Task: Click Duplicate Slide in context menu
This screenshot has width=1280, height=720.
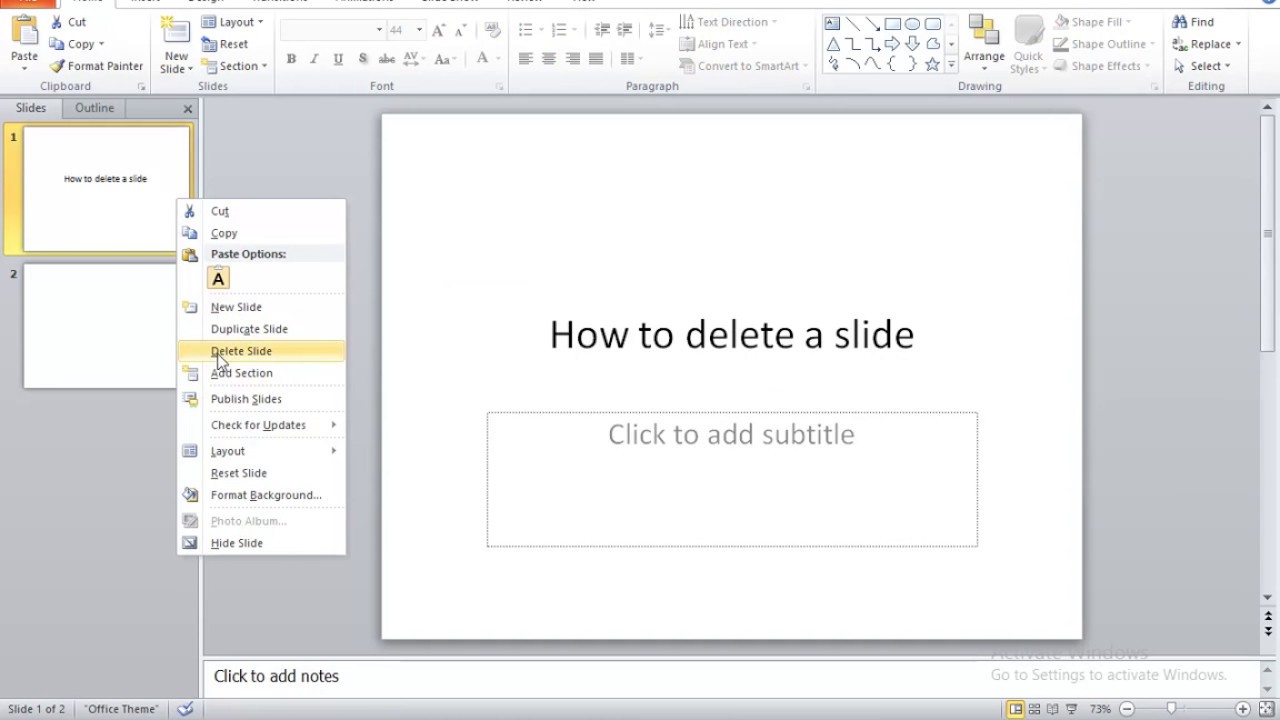Action: [249, 329]
